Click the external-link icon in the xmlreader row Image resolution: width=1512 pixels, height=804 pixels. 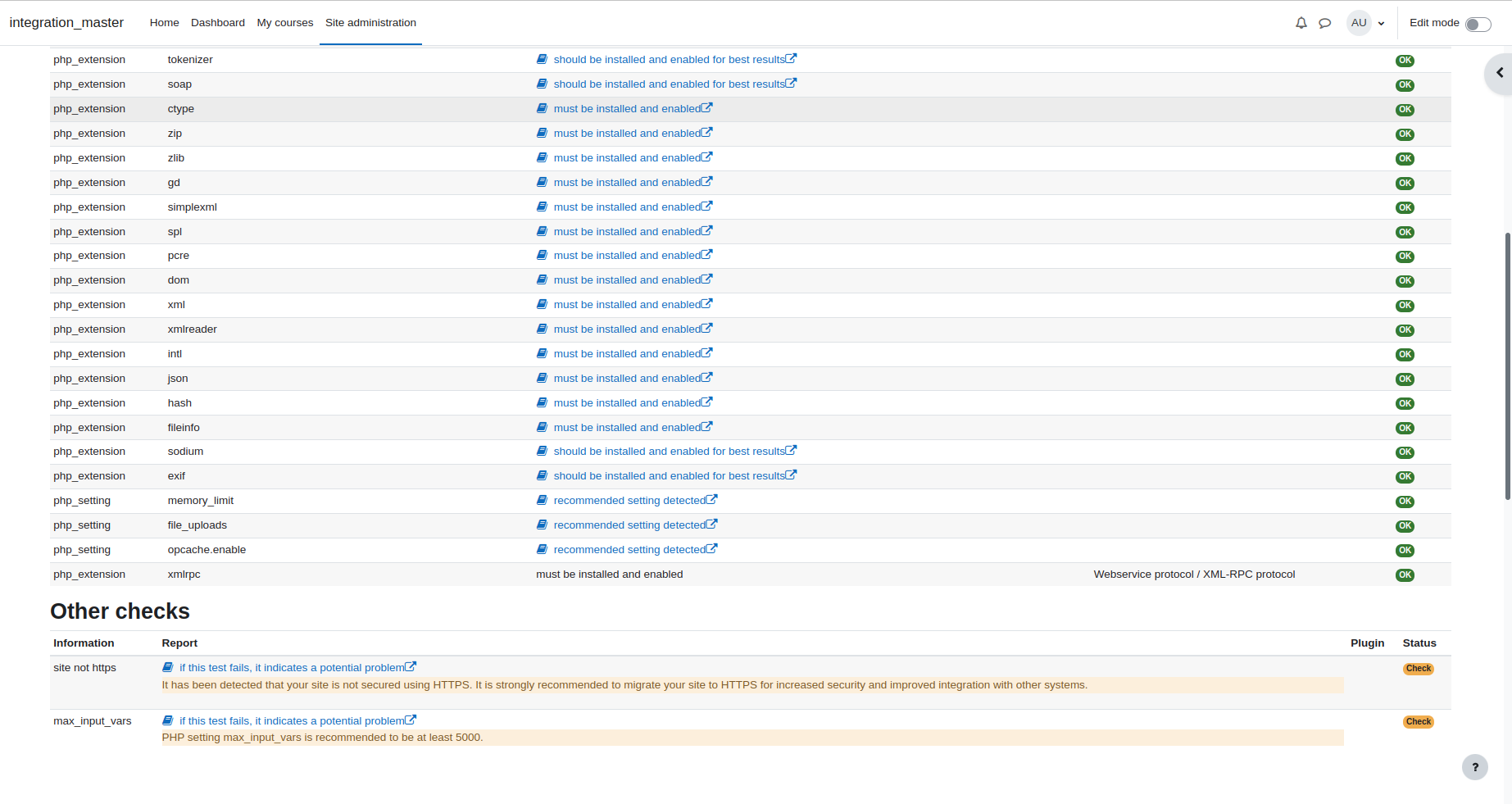coord(707,328)
